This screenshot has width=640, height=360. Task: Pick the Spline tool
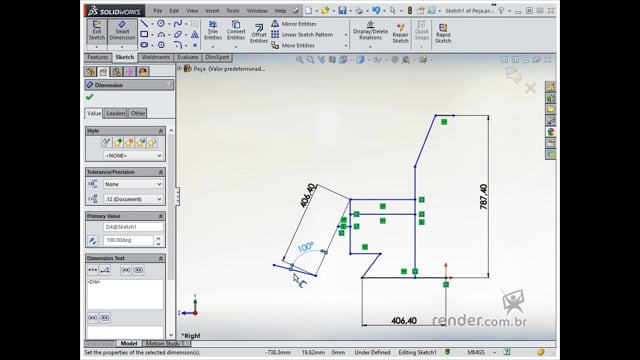[178, 24]
